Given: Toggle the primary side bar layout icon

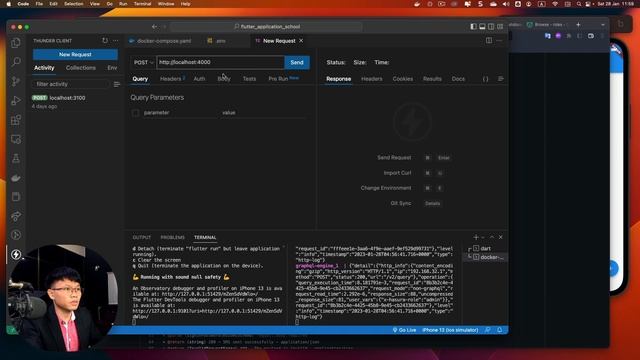Looking at the screenshot, I should [473, 27].
